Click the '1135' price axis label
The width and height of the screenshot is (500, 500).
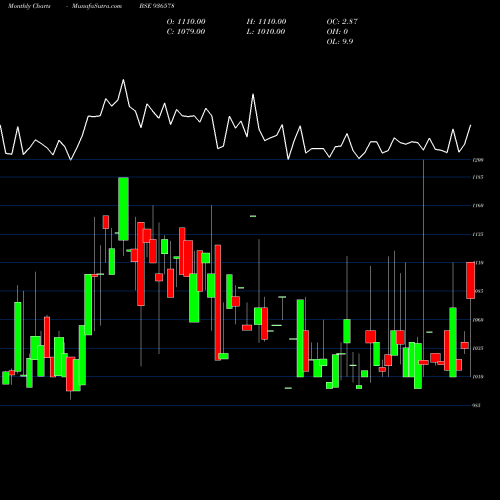pos(478,234)
